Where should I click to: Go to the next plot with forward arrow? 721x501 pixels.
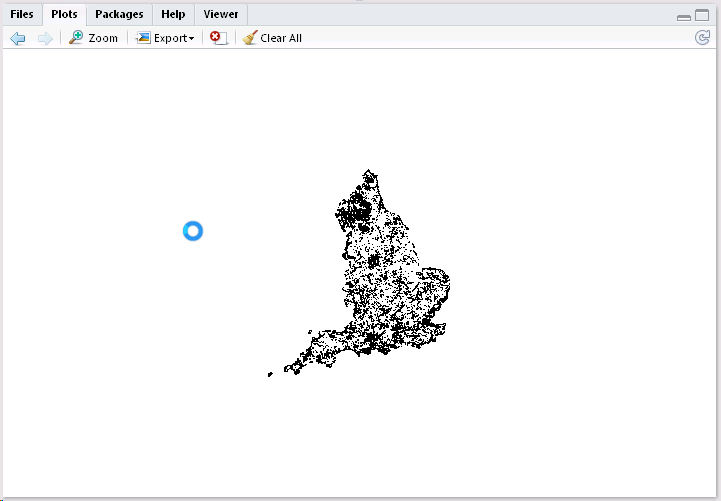point(45,38)
